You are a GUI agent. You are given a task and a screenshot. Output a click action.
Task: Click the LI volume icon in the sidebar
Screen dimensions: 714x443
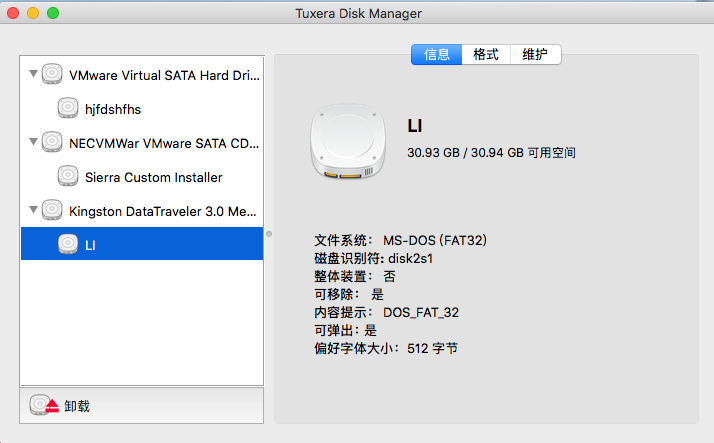point(68,244)
